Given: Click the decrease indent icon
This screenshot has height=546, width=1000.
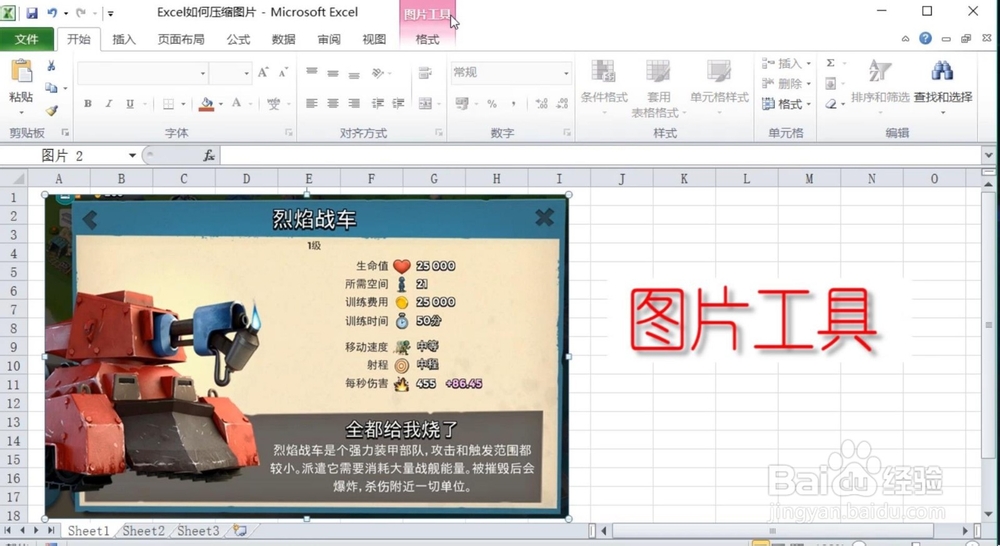Looking at the screenshot, I should click(x=378, y=103).
